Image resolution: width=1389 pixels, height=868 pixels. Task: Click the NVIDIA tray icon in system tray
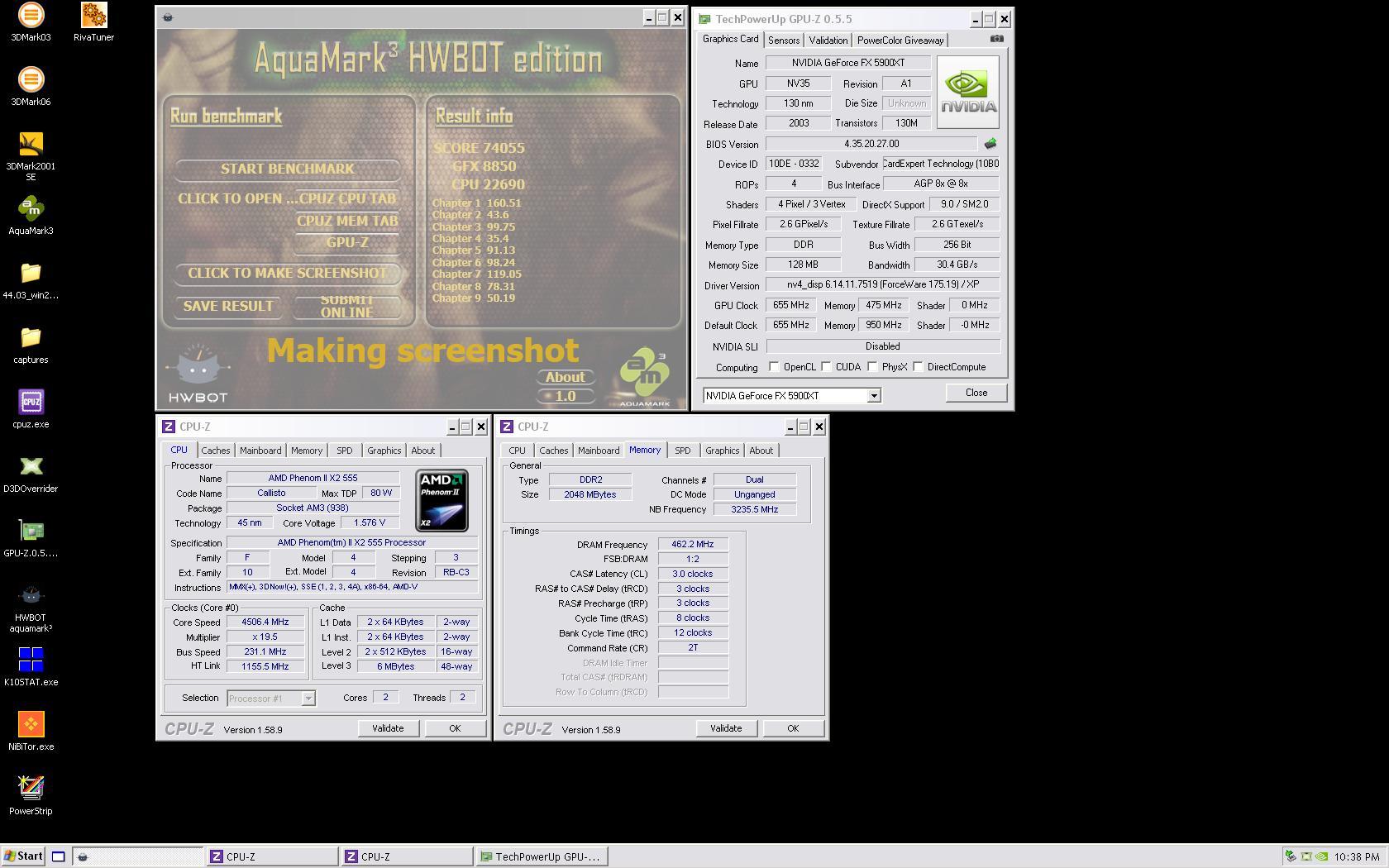click(x=1321, y=856)
